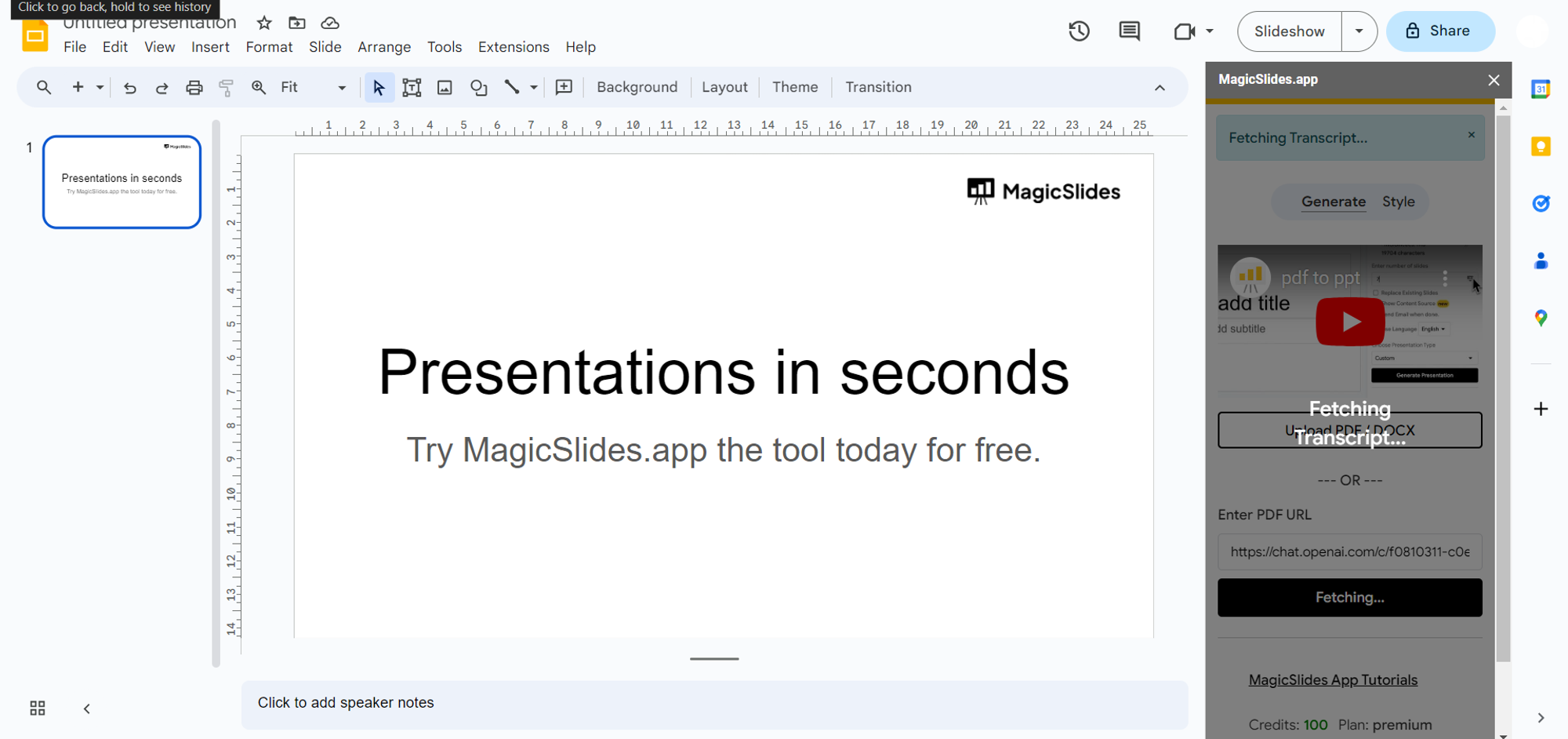This screenshot has width=1568, height=739.
Task: Open Google Tasks side panel icon
Action: coord(1541,203)
